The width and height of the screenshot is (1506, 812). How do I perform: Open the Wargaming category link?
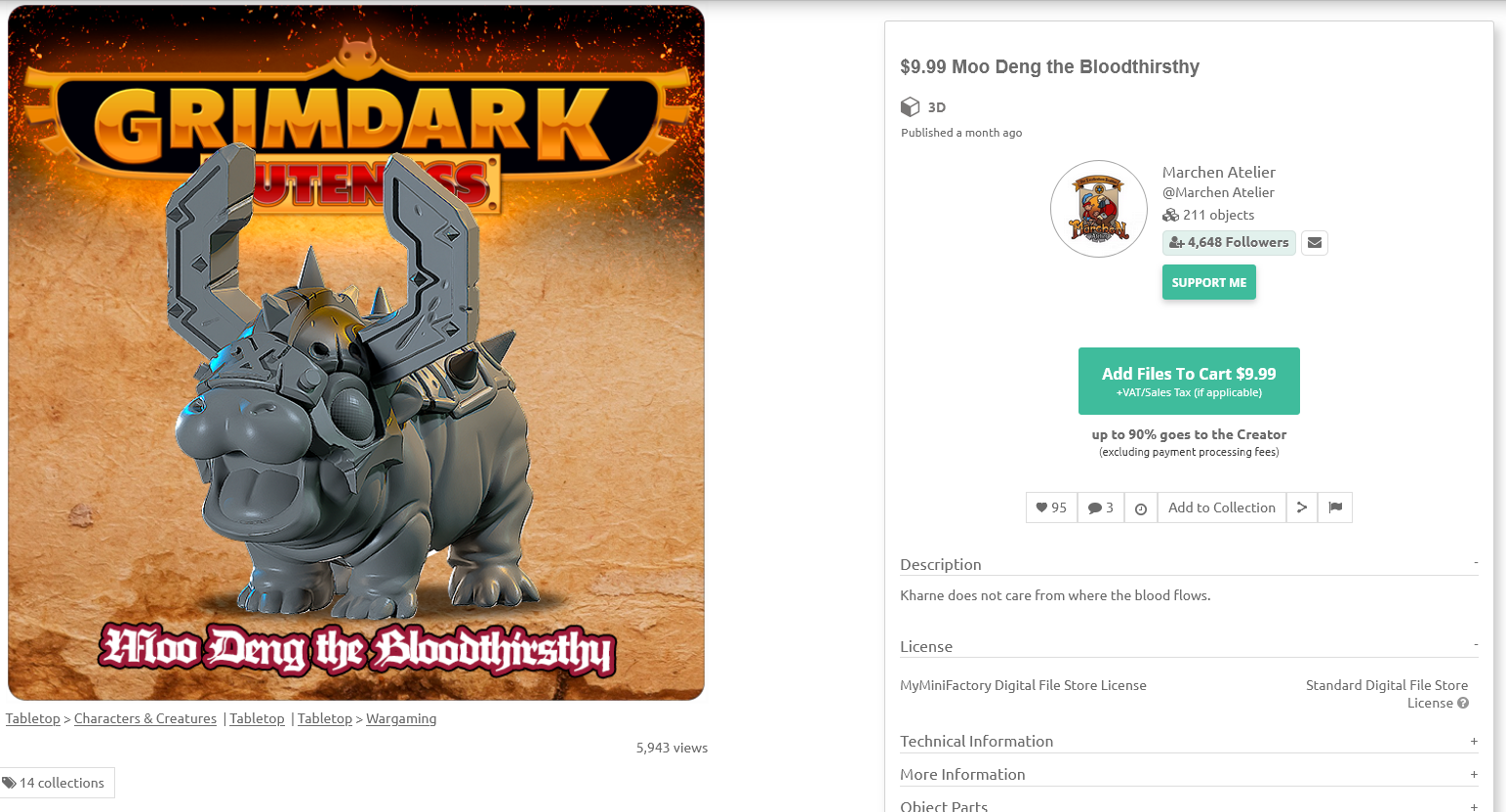pyautogui.click(x=401, y=718)
